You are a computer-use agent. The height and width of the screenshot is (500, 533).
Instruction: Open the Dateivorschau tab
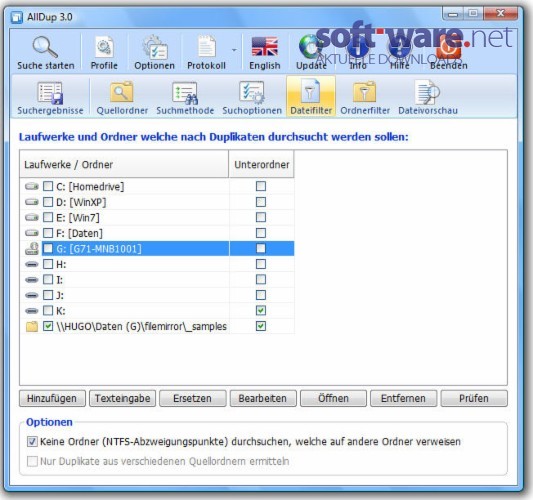point(428,98)
